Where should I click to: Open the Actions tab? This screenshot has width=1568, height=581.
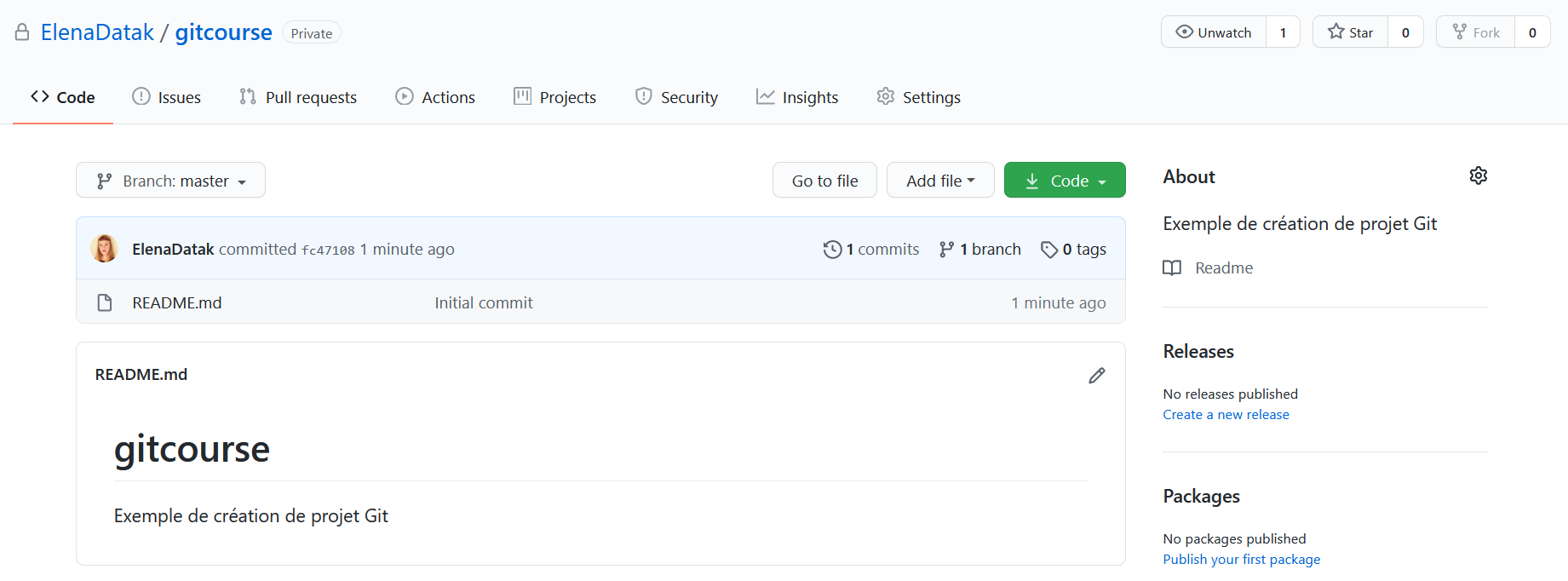coord(435,97)
